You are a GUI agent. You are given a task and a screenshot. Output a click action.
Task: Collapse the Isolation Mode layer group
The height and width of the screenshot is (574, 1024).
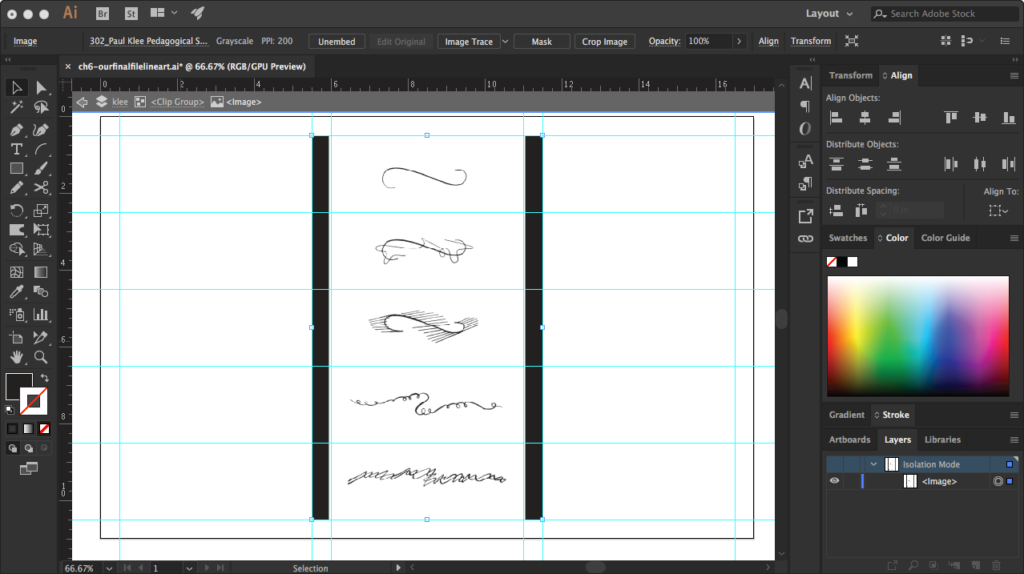(873, 464)
